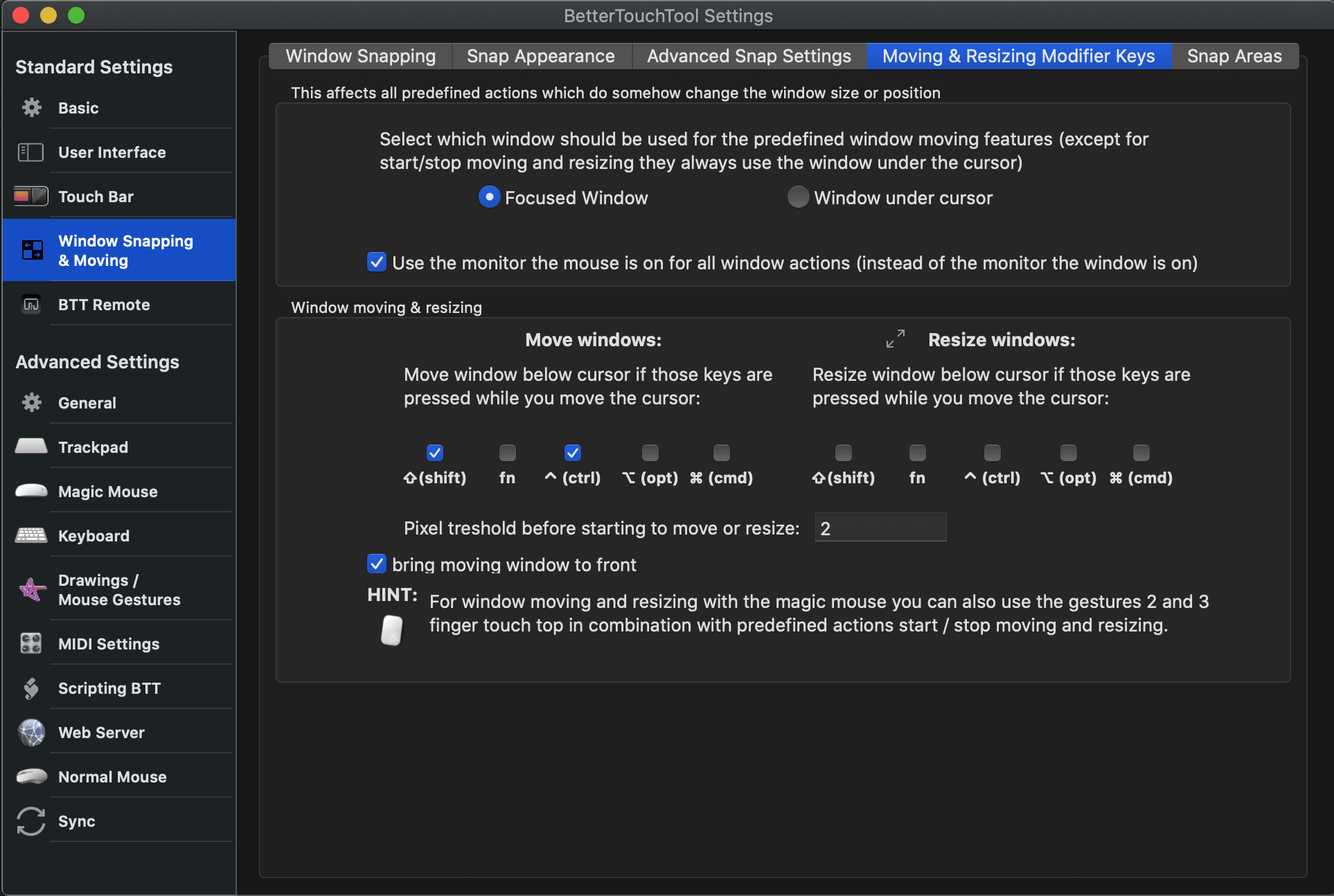Open the Advanced Snap Settings tab
This screenshot has height=896, width=1334.
pos(748,56)
